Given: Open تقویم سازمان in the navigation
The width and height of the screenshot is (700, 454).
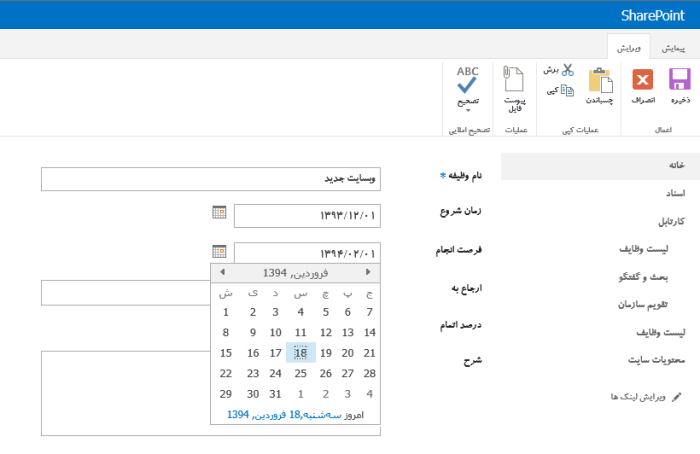Looking at the screenshot, I should (x=643, y=304).
